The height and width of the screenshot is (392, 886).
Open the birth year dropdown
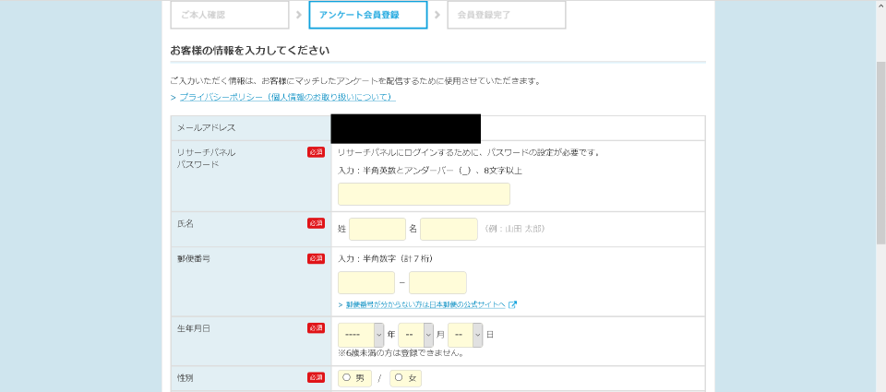[361, 335]
